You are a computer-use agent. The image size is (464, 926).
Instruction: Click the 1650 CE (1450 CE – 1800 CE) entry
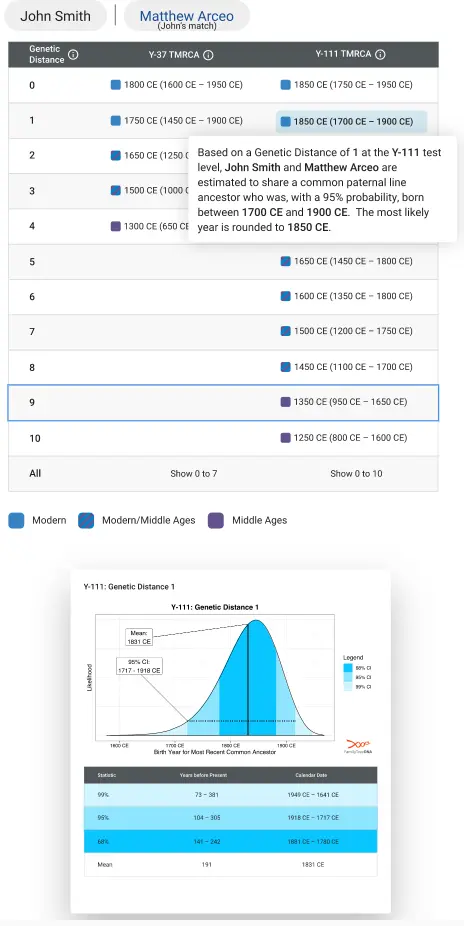coord(347,261)
